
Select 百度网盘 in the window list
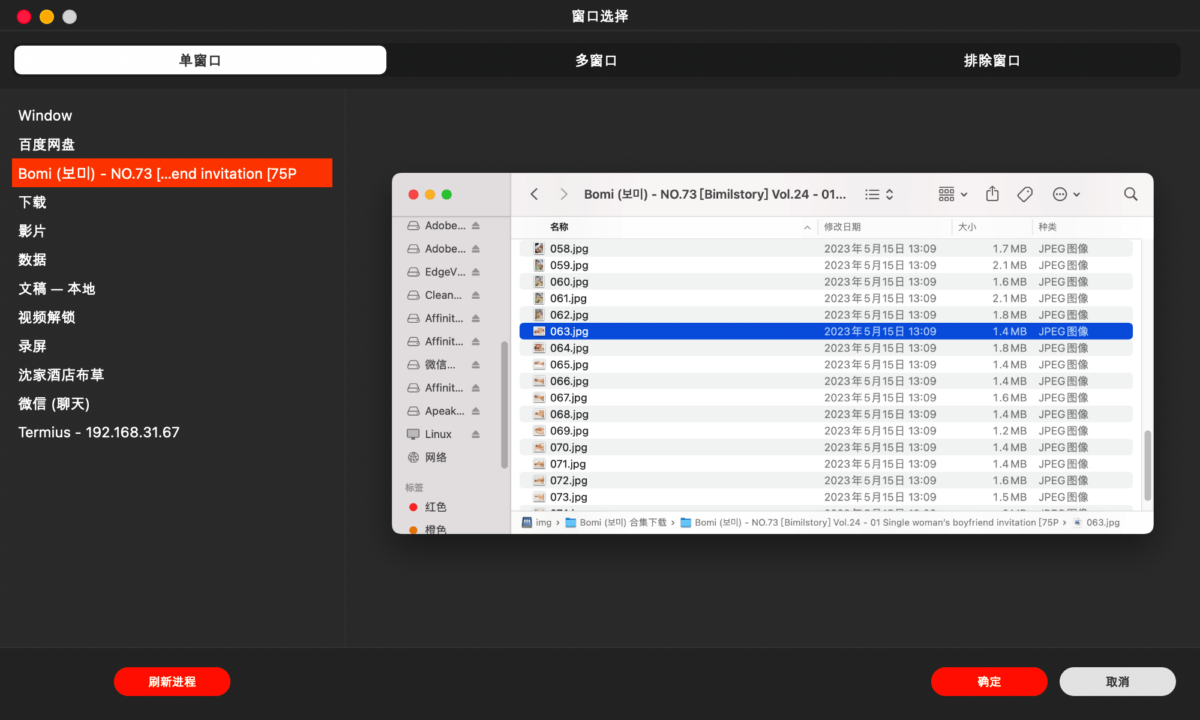click(172, 145)
